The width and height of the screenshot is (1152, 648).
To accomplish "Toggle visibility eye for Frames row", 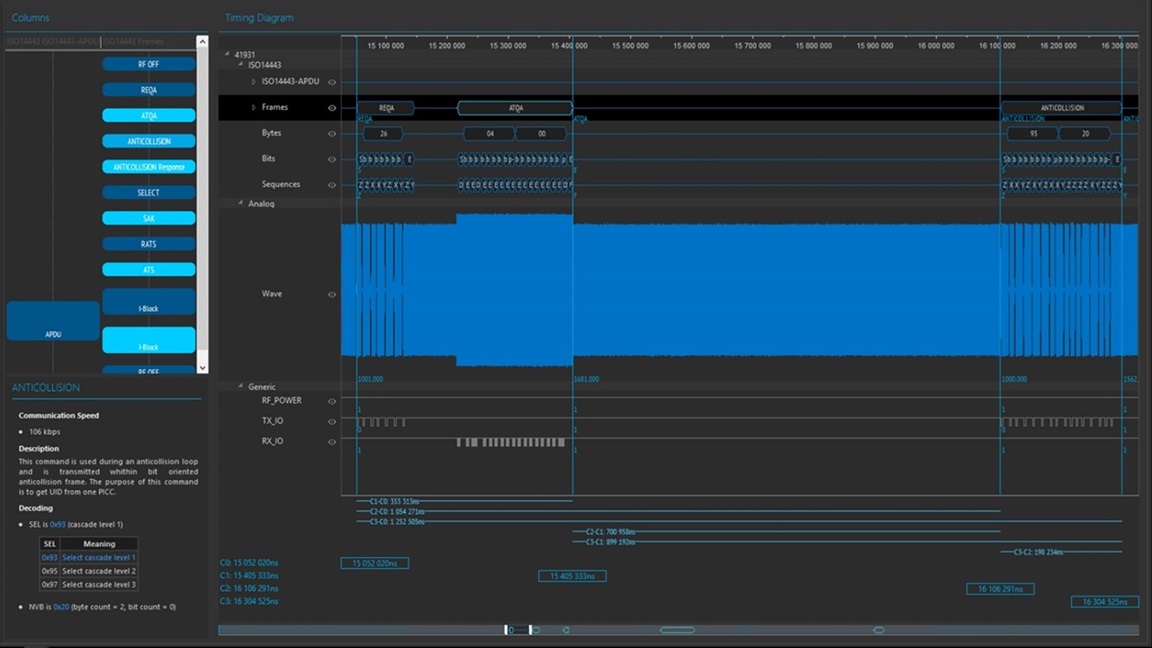I will (332, 108).
